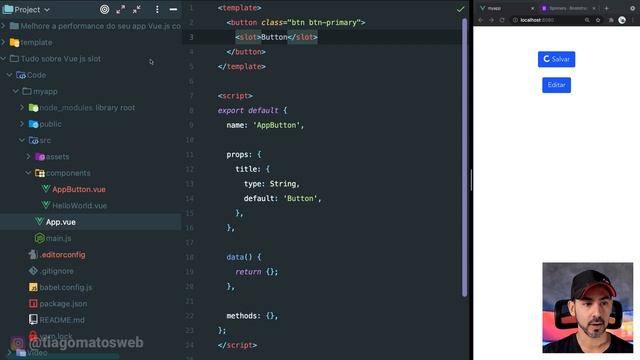Click the zoom magnifier icon in address bar
This screenshot has width=640, height=360.
(x=587, y=20)
